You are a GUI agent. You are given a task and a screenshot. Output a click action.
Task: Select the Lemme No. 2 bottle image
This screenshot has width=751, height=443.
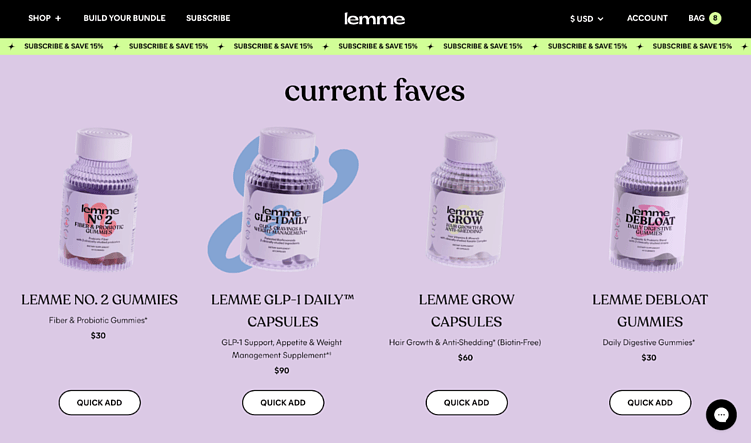point(100,199)
